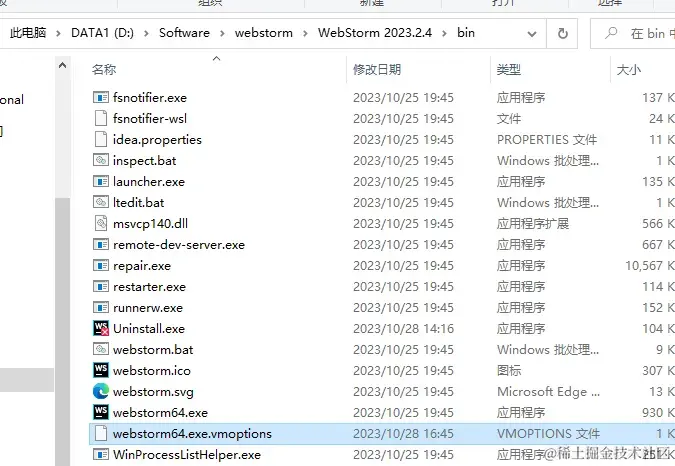The image size is (675, 466).
Task: Select file name repair.exe
Action: [142, 265]
